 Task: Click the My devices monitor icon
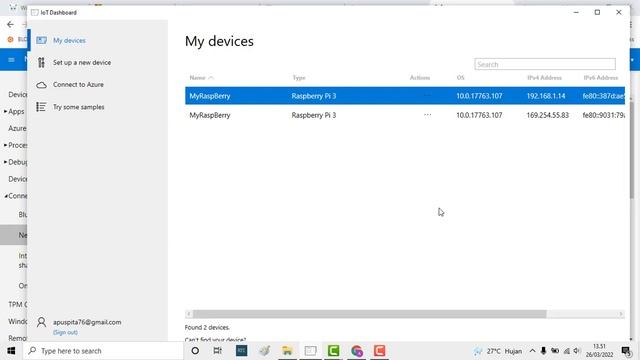(41, 40)
